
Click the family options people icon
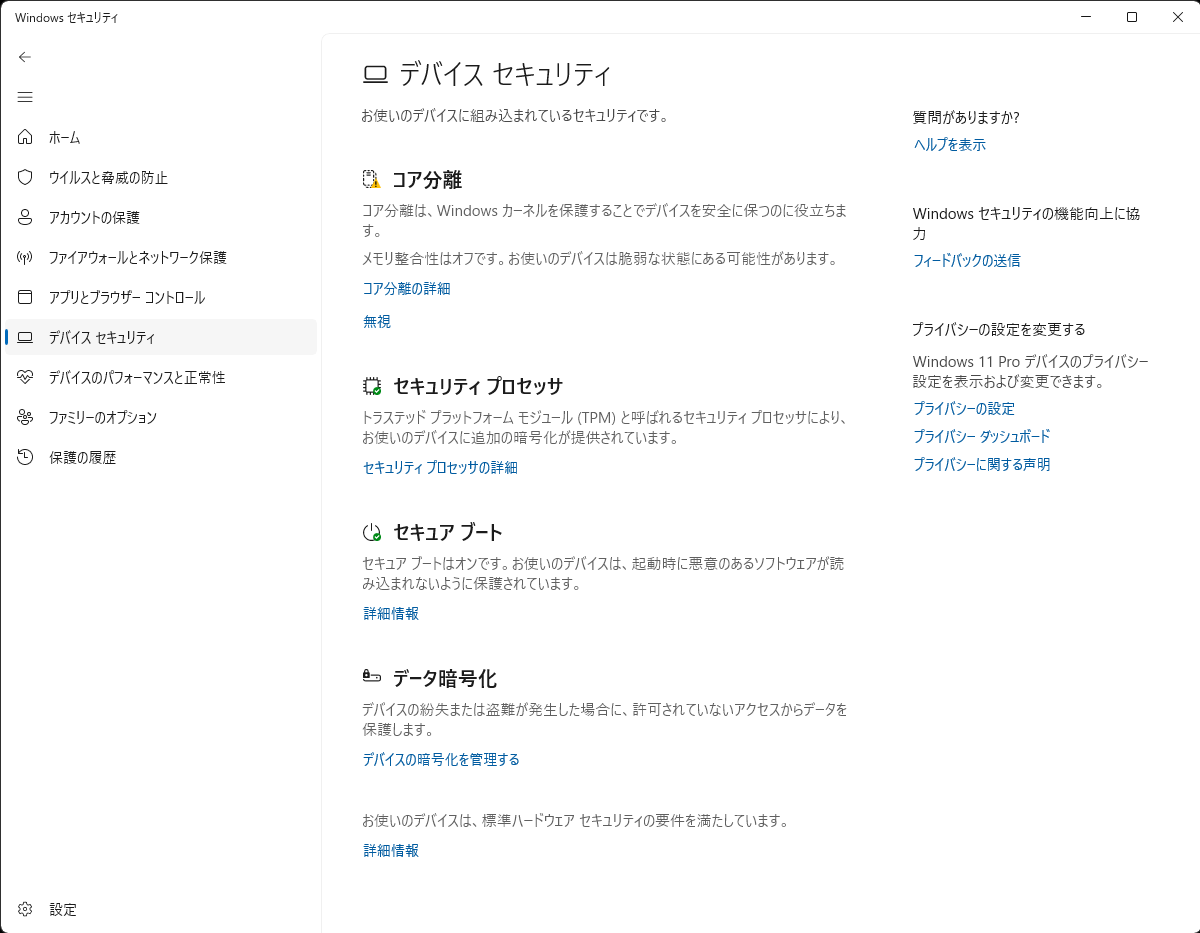pos(25,417)
